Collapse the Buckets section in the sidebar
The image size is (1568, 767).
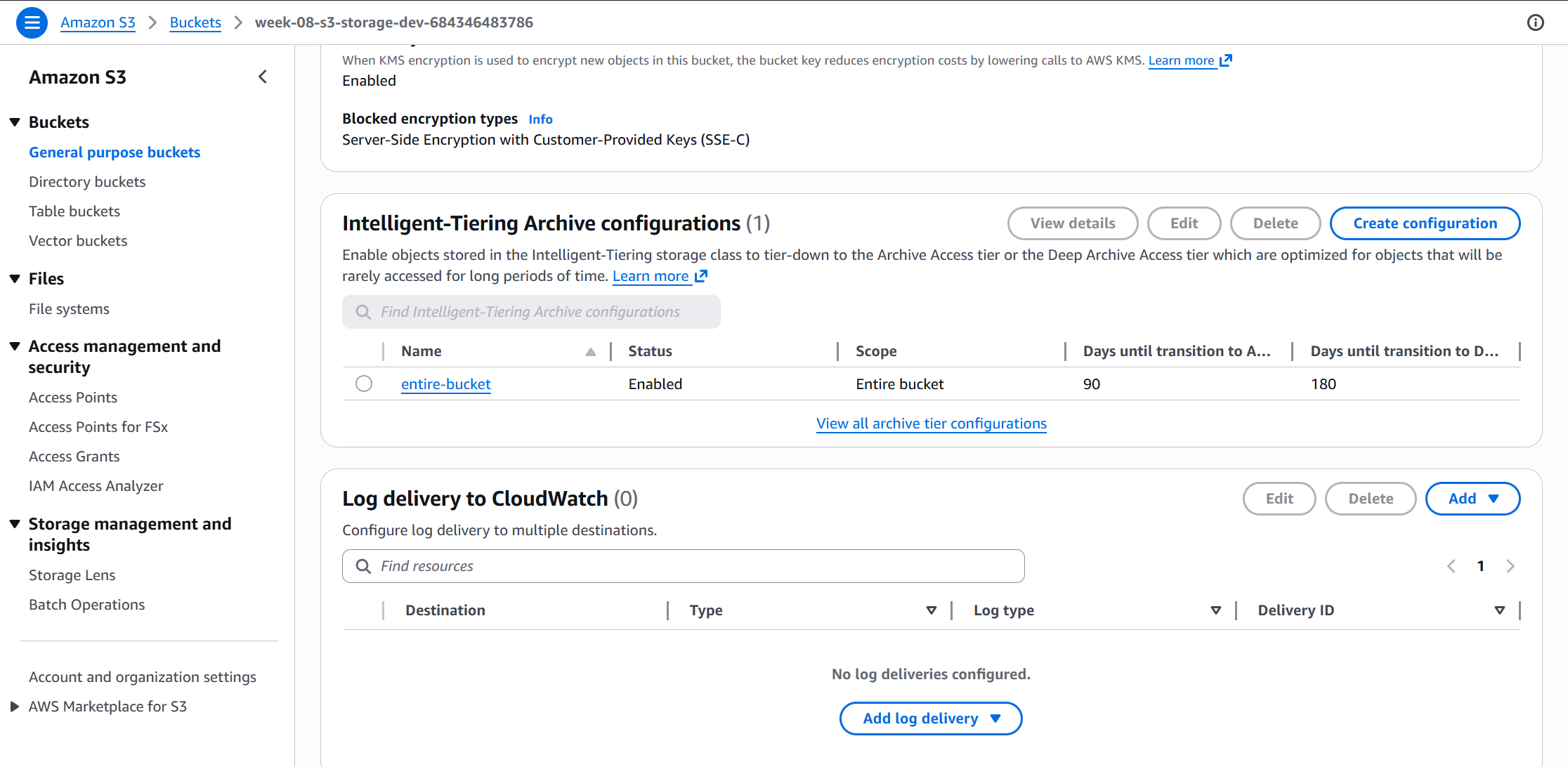click(x=15, y=122)
